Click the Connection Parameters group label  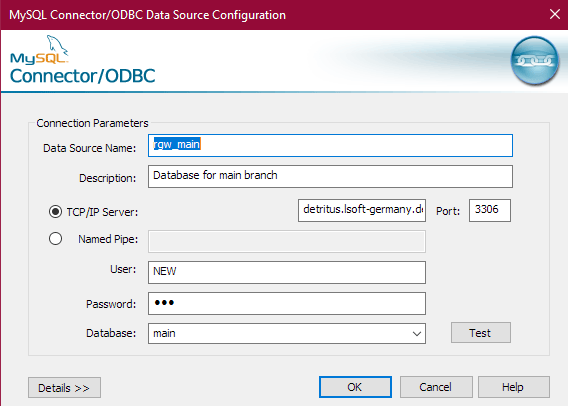[x=92, y=123]
